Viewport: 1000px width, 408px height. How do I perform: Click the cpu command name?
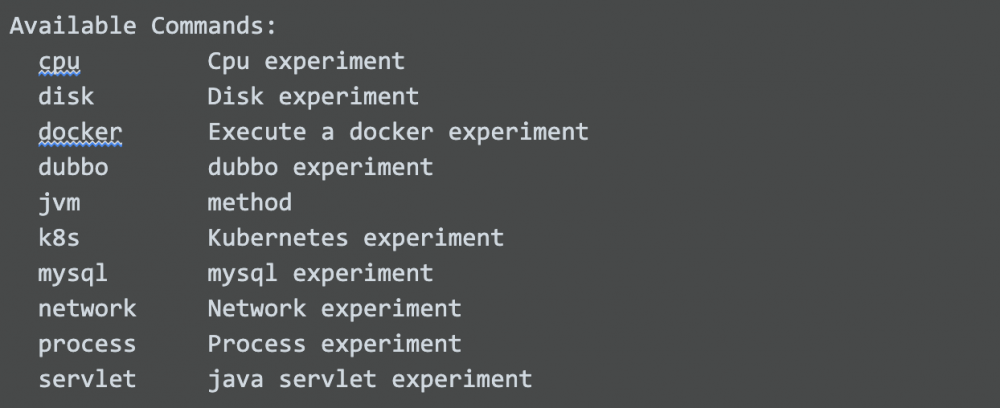59,62
